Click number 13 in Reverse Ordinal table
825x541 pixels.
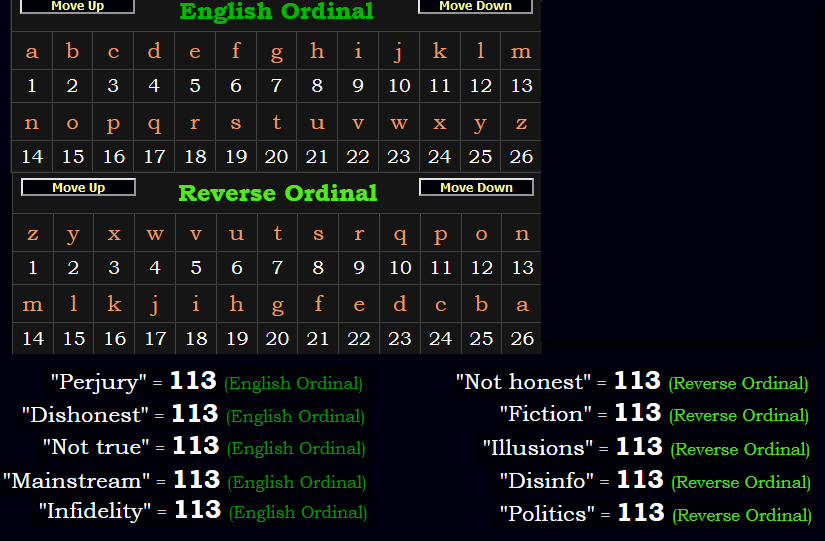pyautogui.click(x=522, y=267)
